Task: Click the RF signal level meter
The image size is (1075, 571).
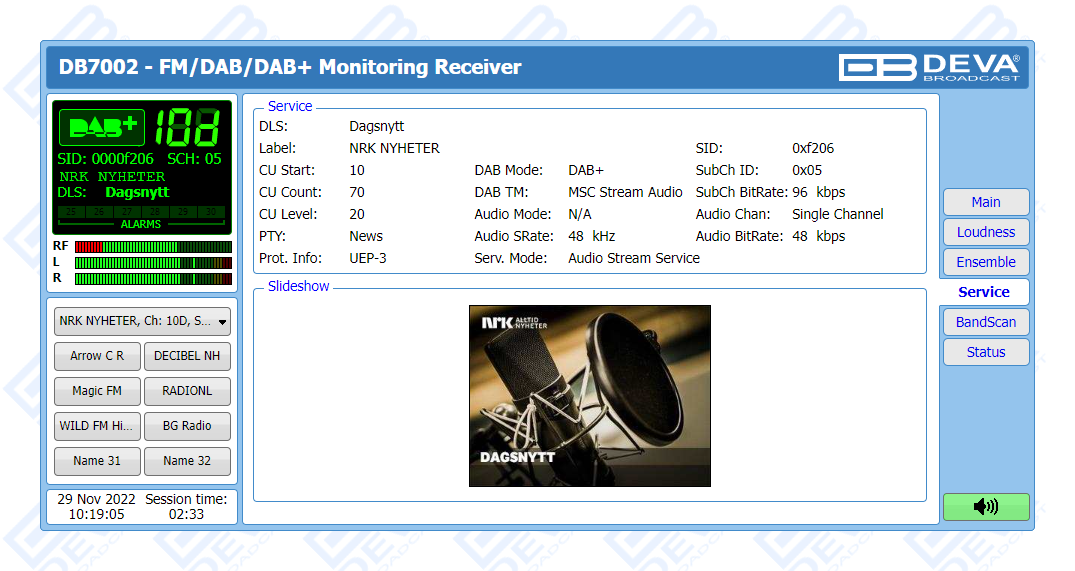Action: point(153,246)
